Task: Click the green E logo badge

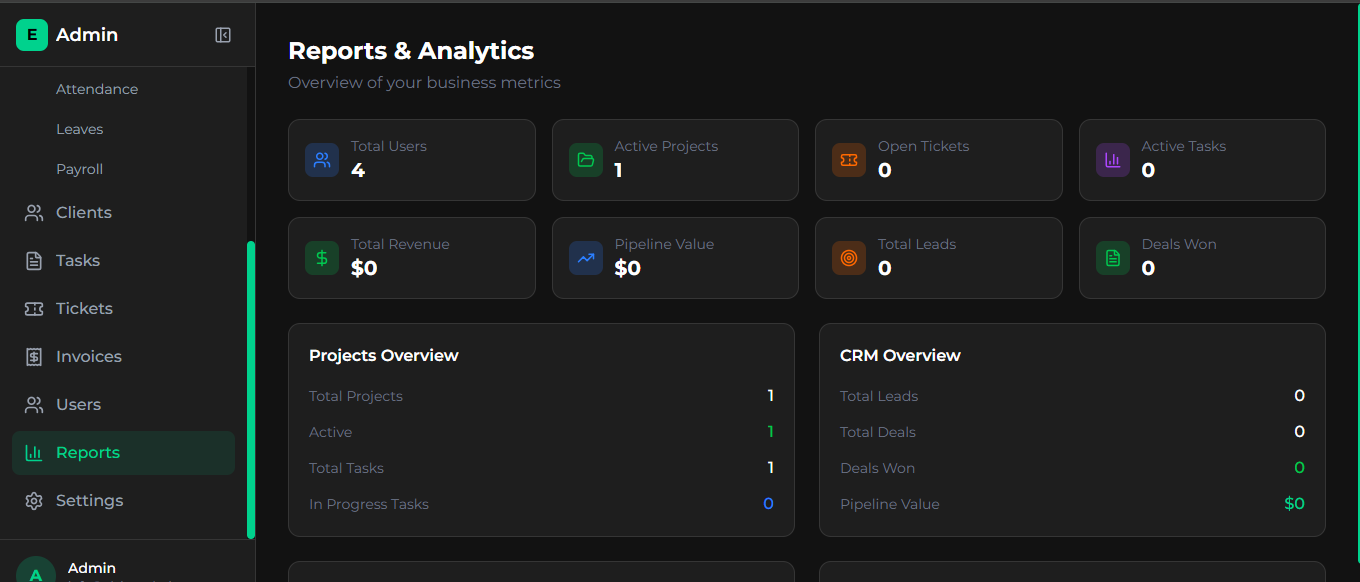Action: [x=32, y=35]
